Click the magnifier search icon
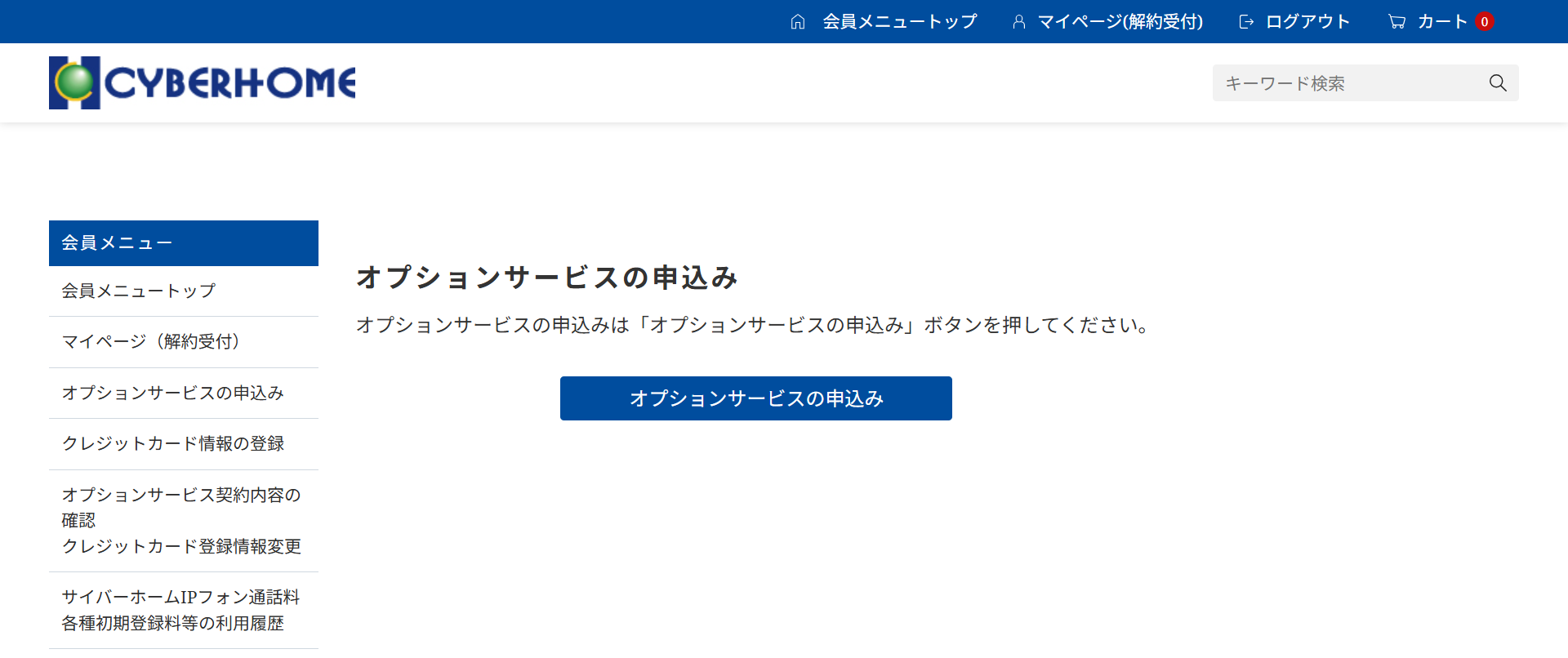 1498,83
